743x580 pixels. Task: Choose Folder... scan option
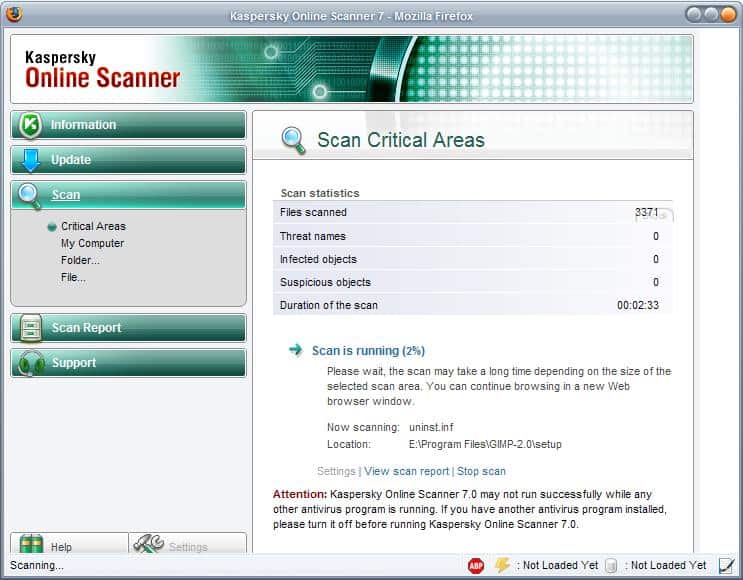[80, 260]
